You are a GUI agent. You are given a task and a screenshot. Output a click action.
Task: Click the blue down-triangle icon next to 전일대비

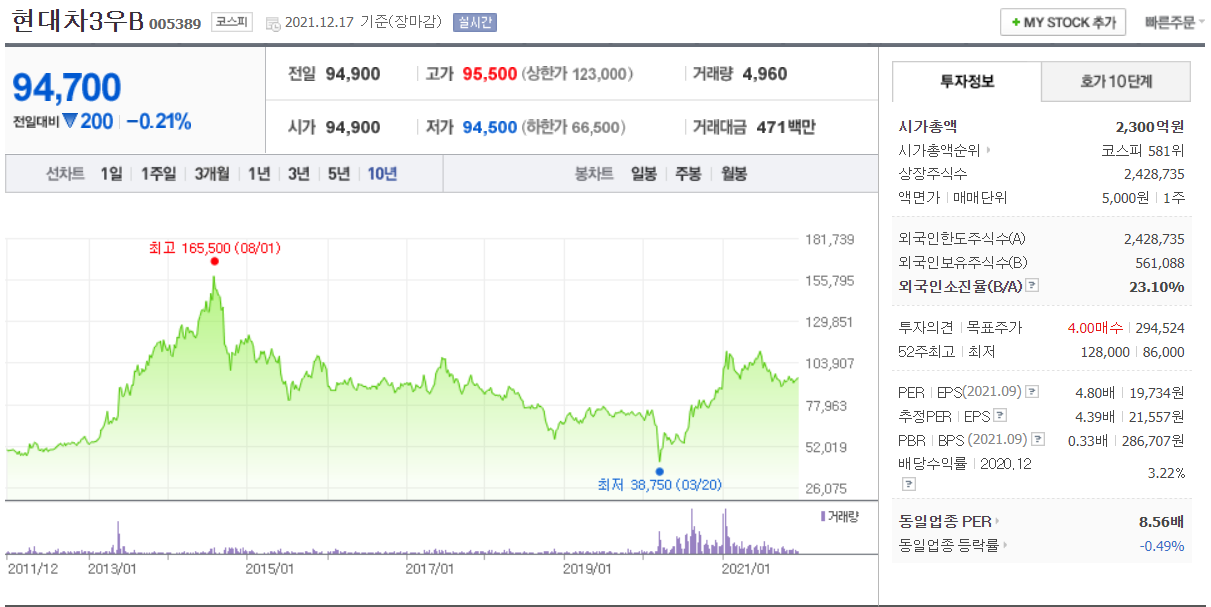(x=70, y=122)
